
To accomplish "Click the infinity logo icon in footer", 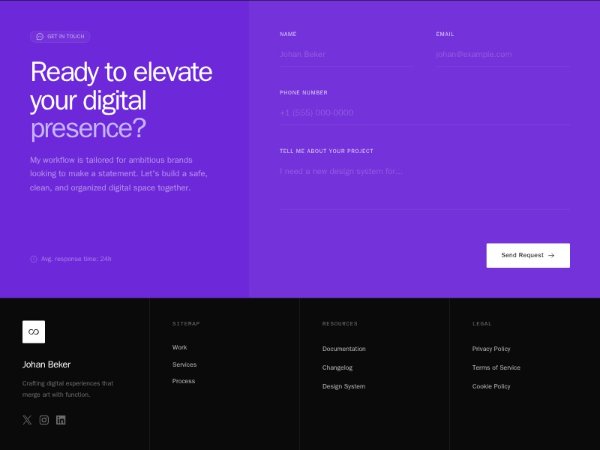I will [33, 332].
